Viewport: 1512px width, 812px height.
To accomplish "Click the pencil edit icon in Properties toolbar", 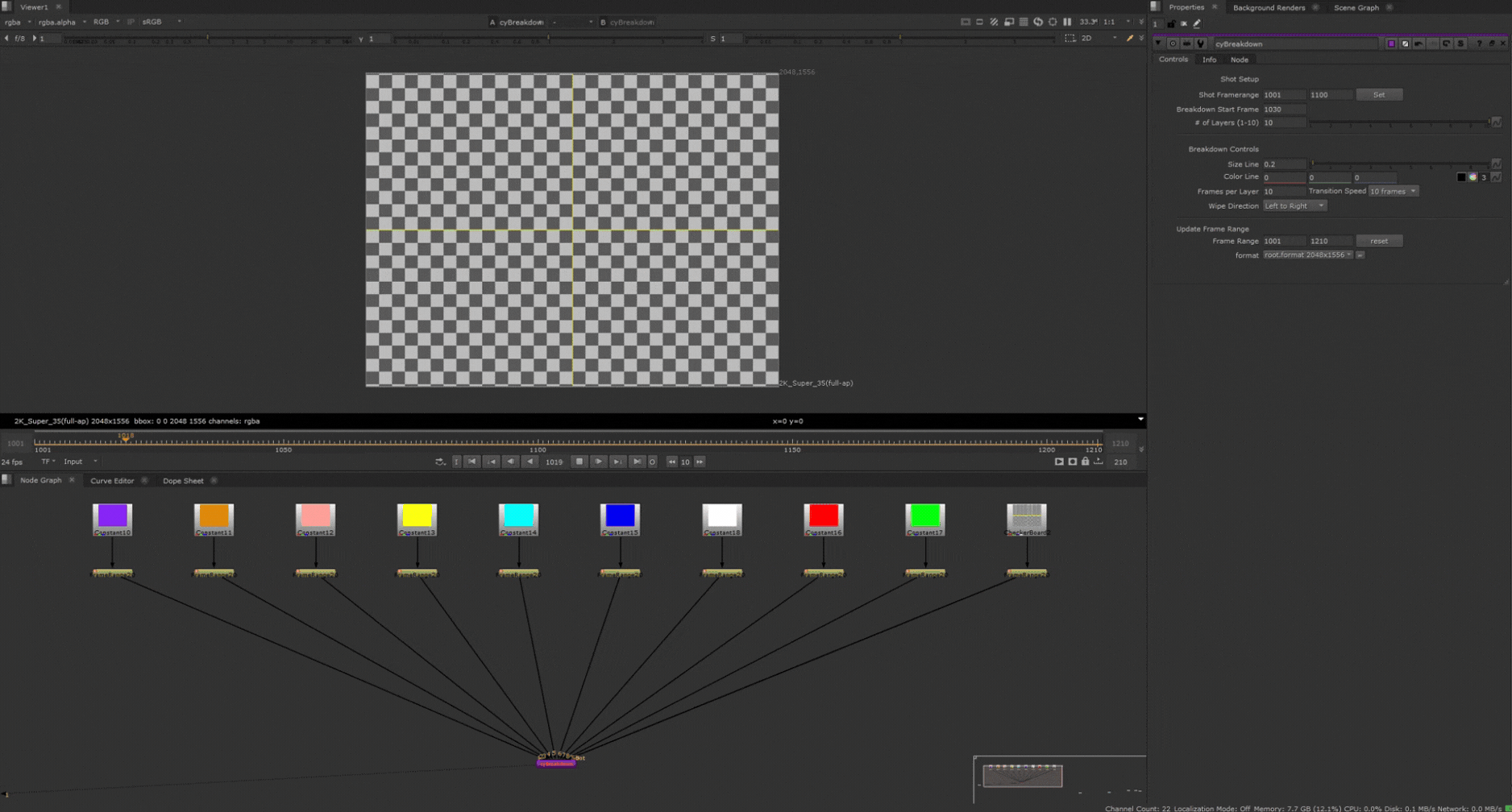I will tap(1197, 24).
